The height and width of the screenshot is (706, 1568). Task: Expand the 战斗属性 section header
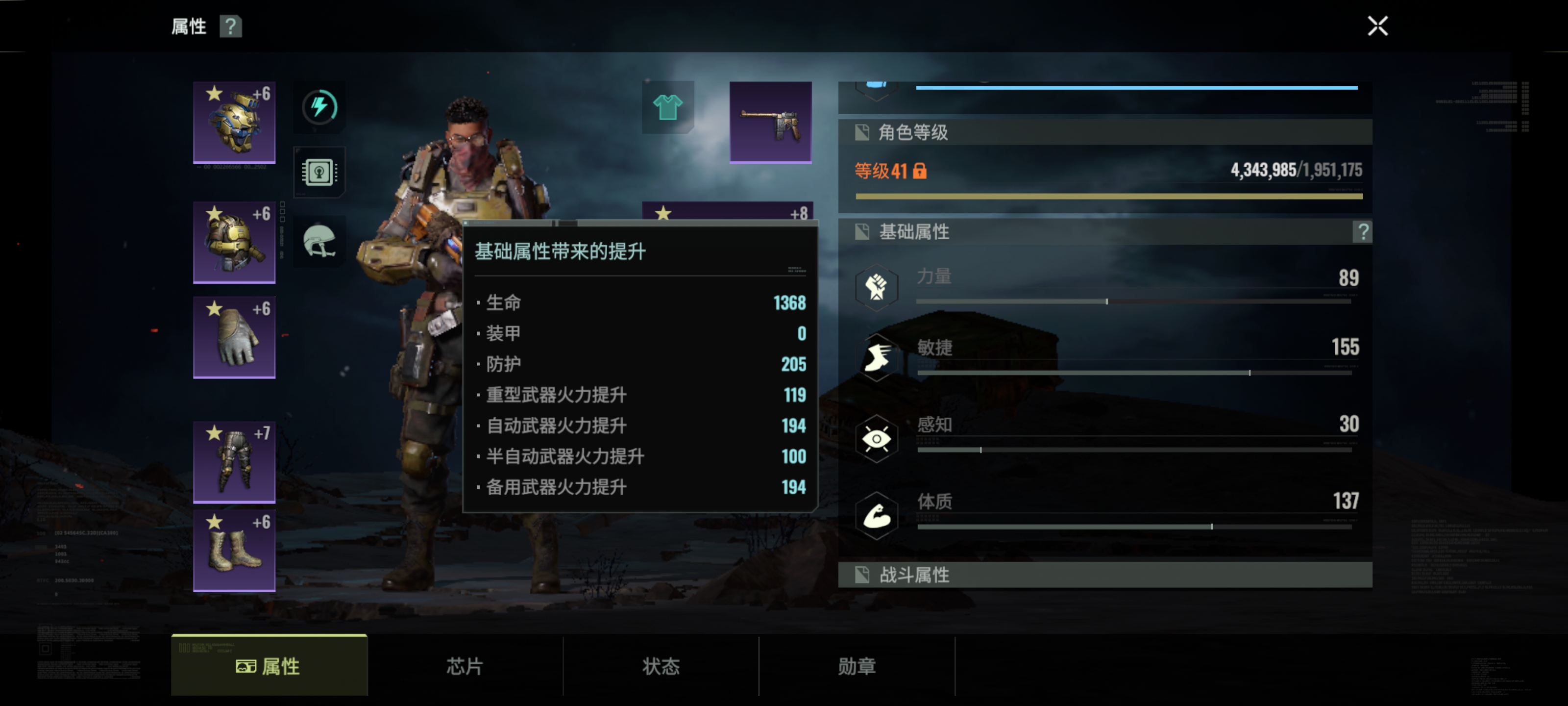(1105, 575)
